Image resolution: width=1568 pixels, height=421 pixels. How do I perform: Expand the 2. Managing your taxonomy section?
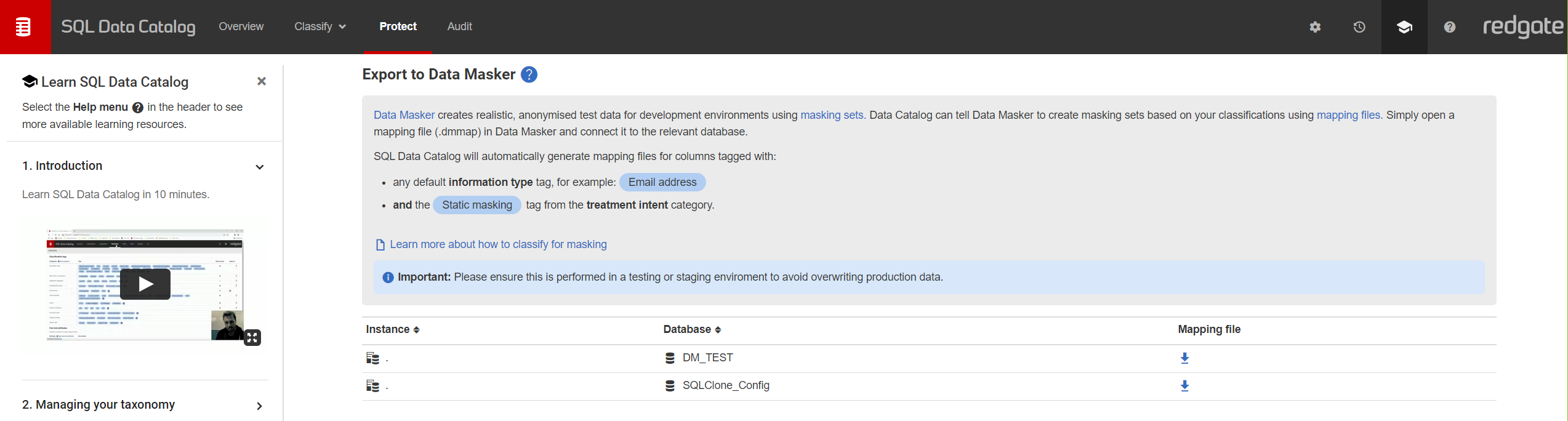pos(260,406)
